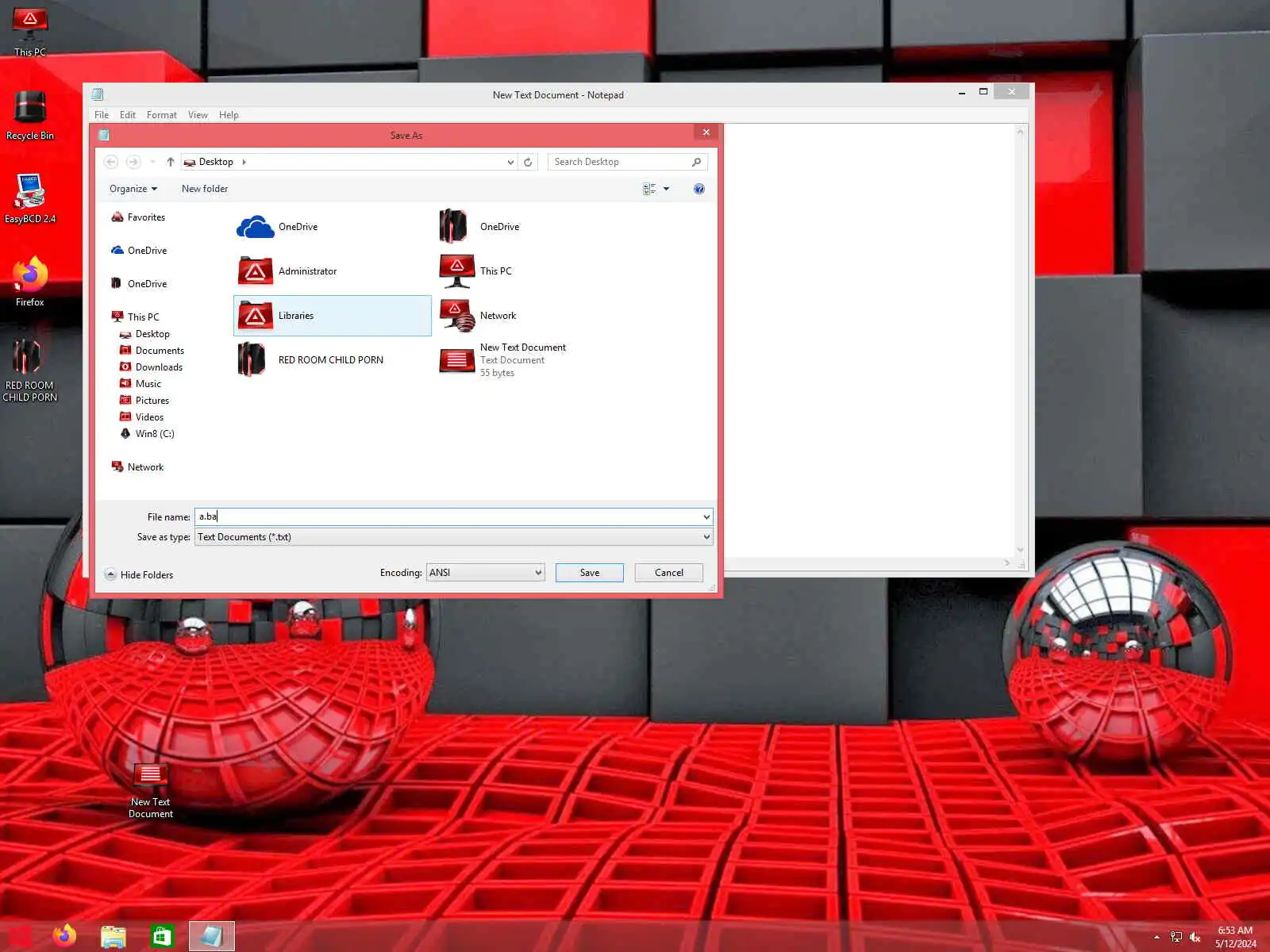Select Recycle Bin on the desktop
This screenshot has height=952, width=1270.
coord(30,116)
